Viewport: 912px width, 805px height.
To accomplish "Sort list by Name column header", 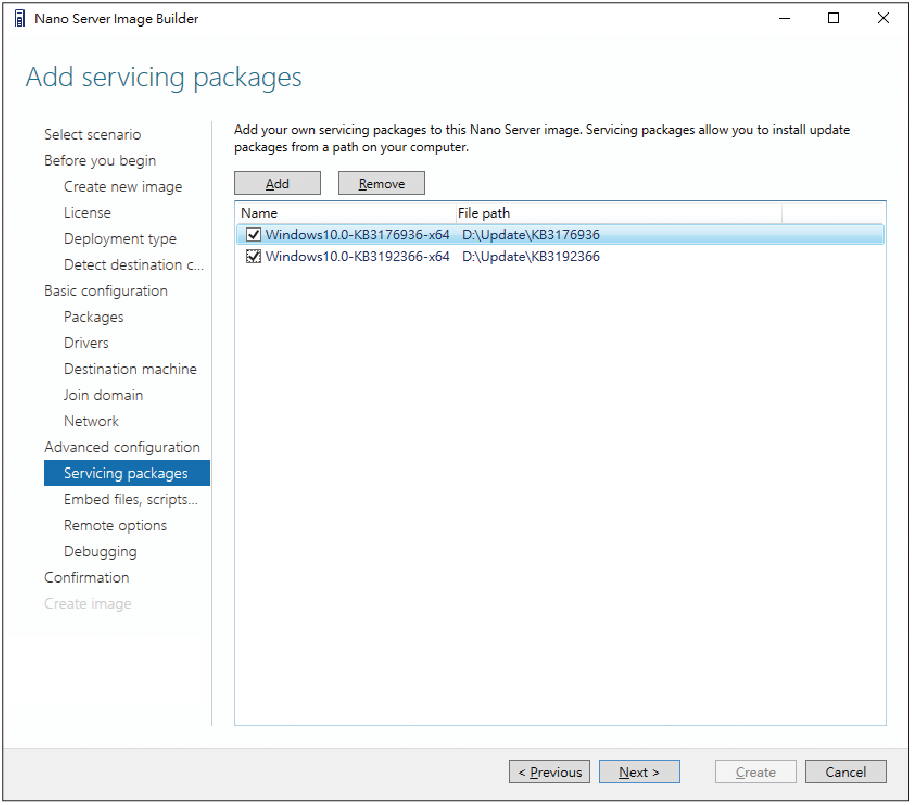I will point(345,213).
